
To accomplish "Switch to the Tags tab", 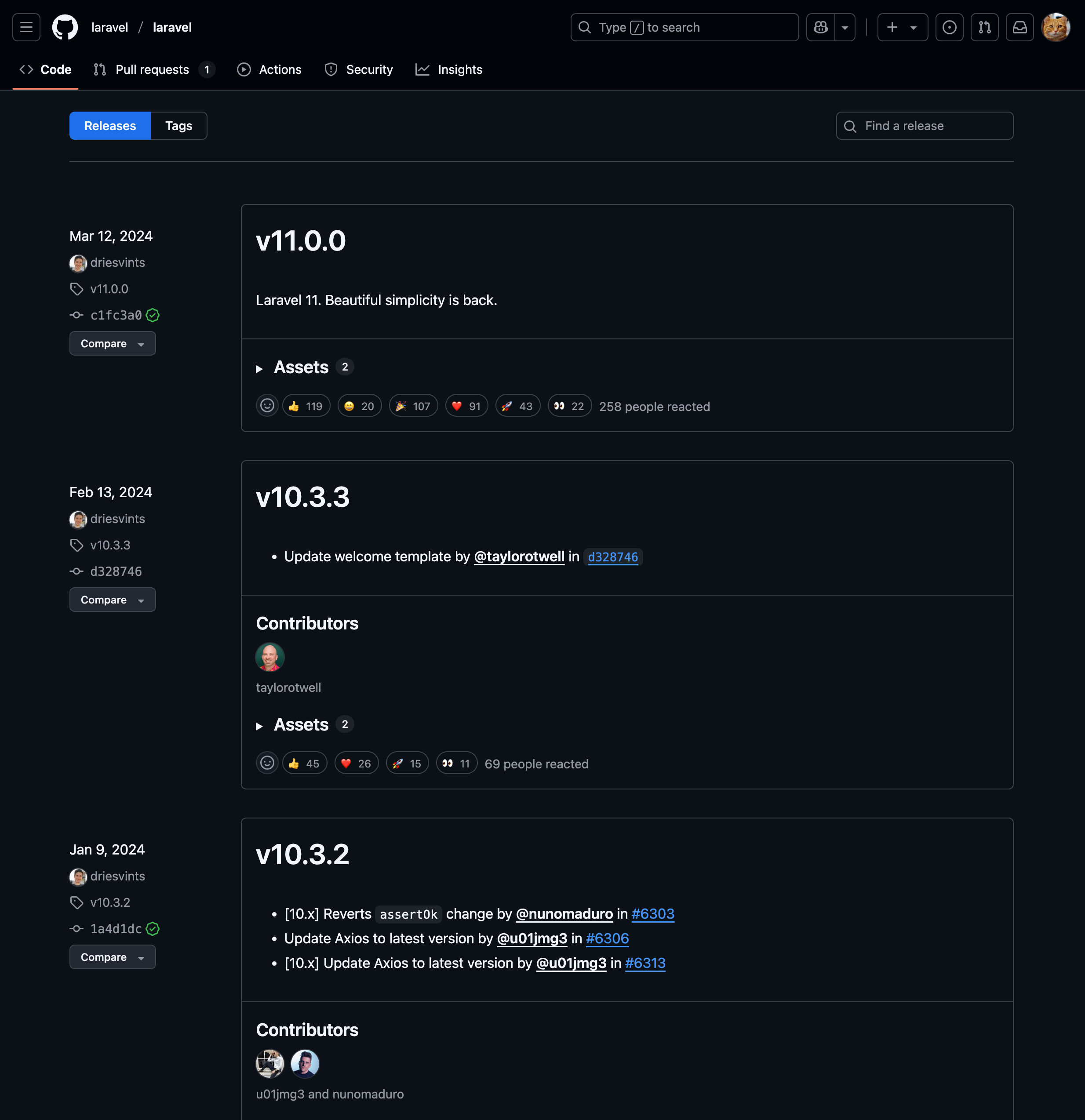I will 178,126.
